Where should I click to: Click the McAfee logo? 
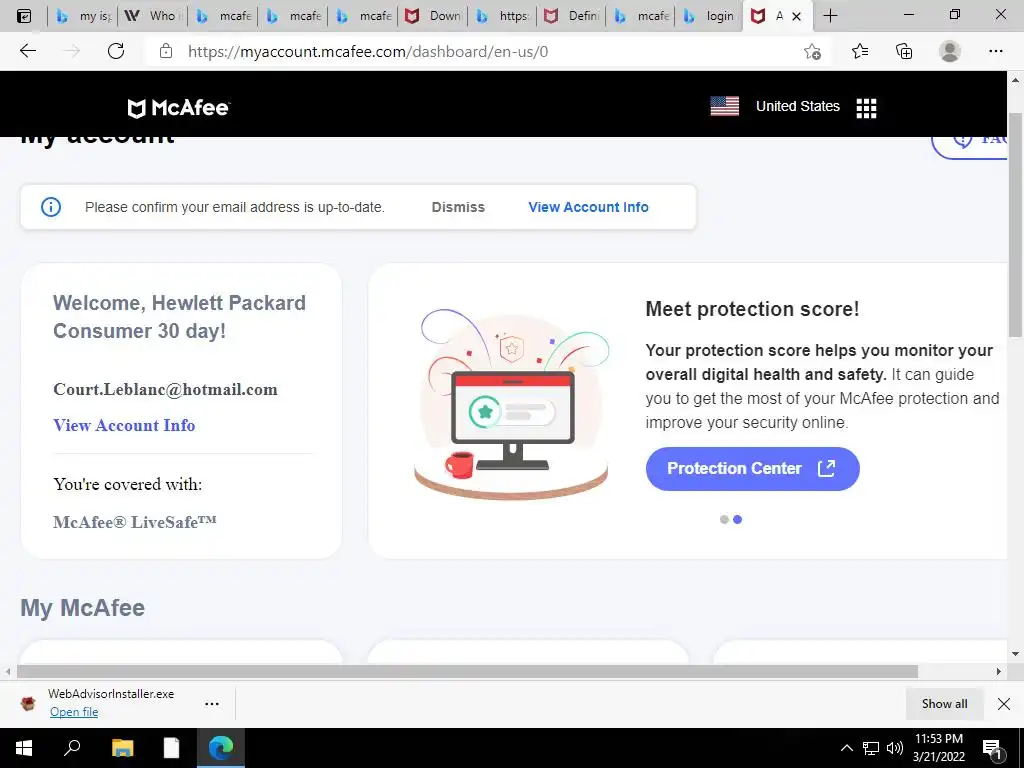point(178,108)
